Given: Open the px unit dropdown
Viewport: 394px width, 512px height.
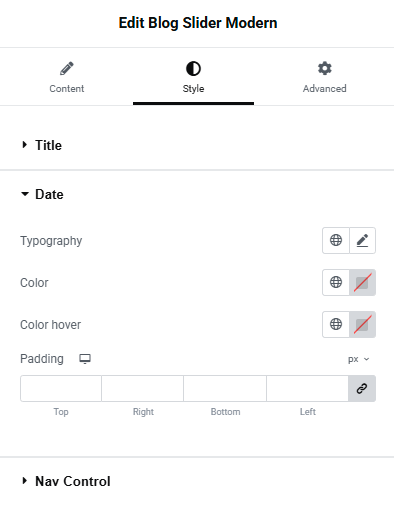Looking at the screenshot, I should [x=359, y=359].
